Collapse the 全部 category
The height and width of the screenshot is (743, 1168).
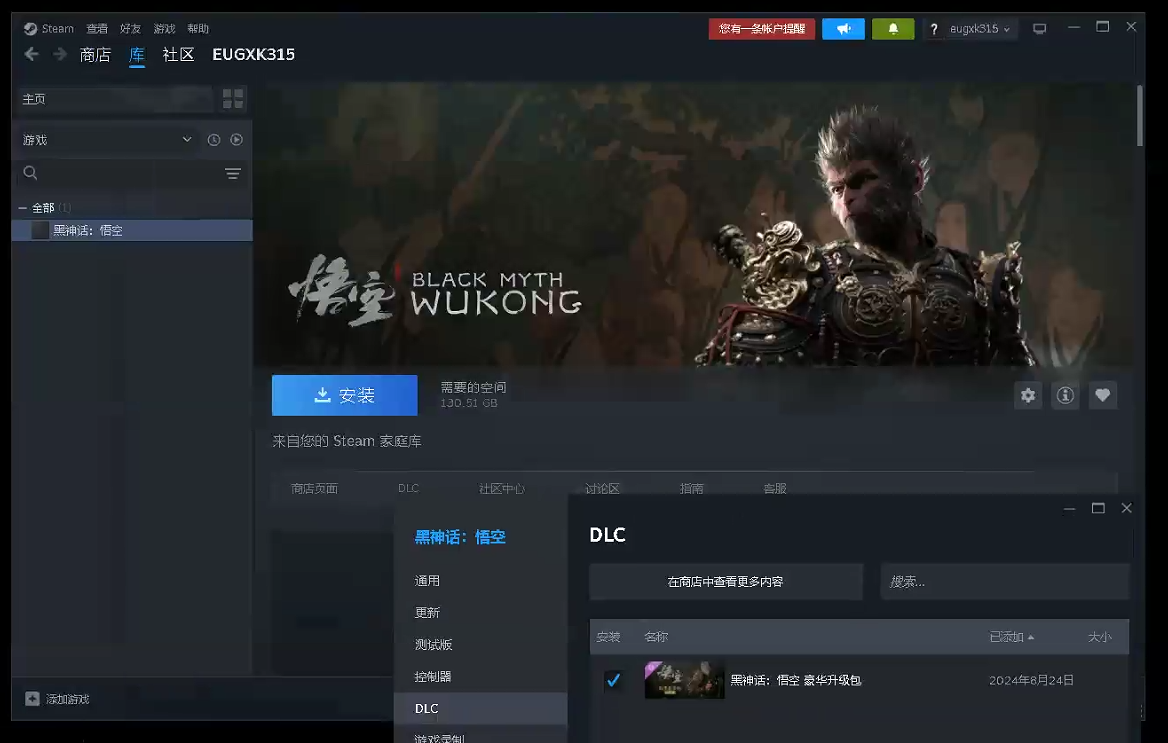[22, 208]
